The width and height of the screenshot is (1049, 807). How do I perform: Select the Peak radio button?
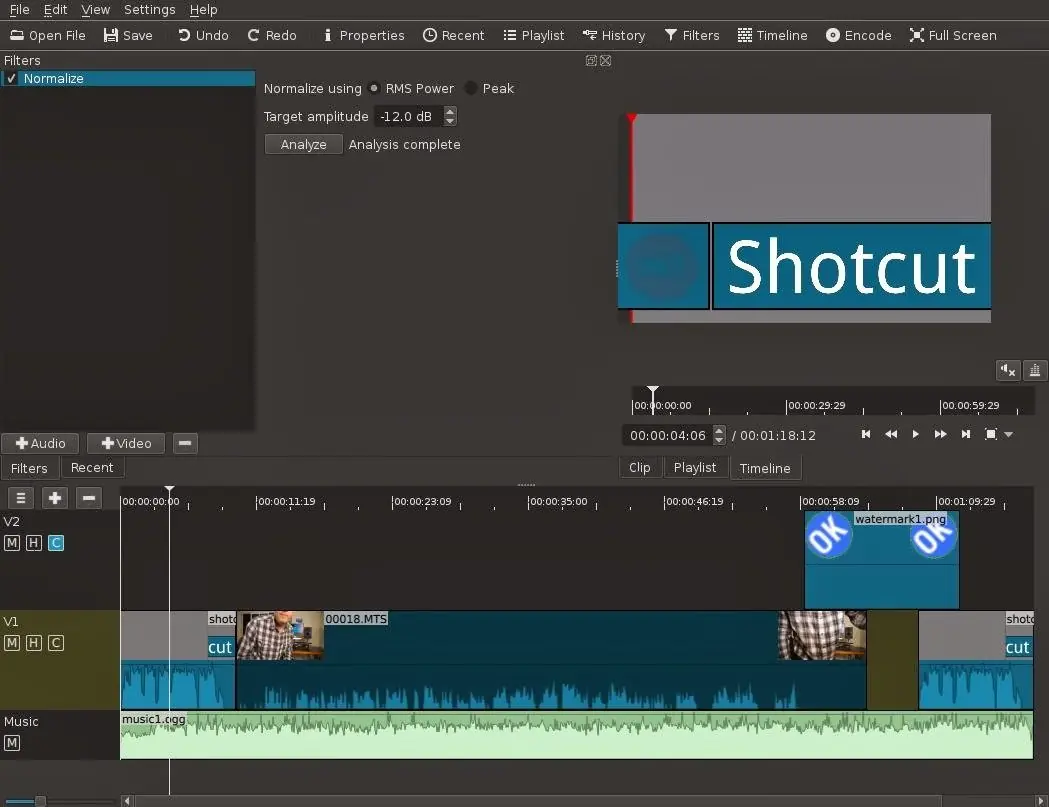pos(471,88)
